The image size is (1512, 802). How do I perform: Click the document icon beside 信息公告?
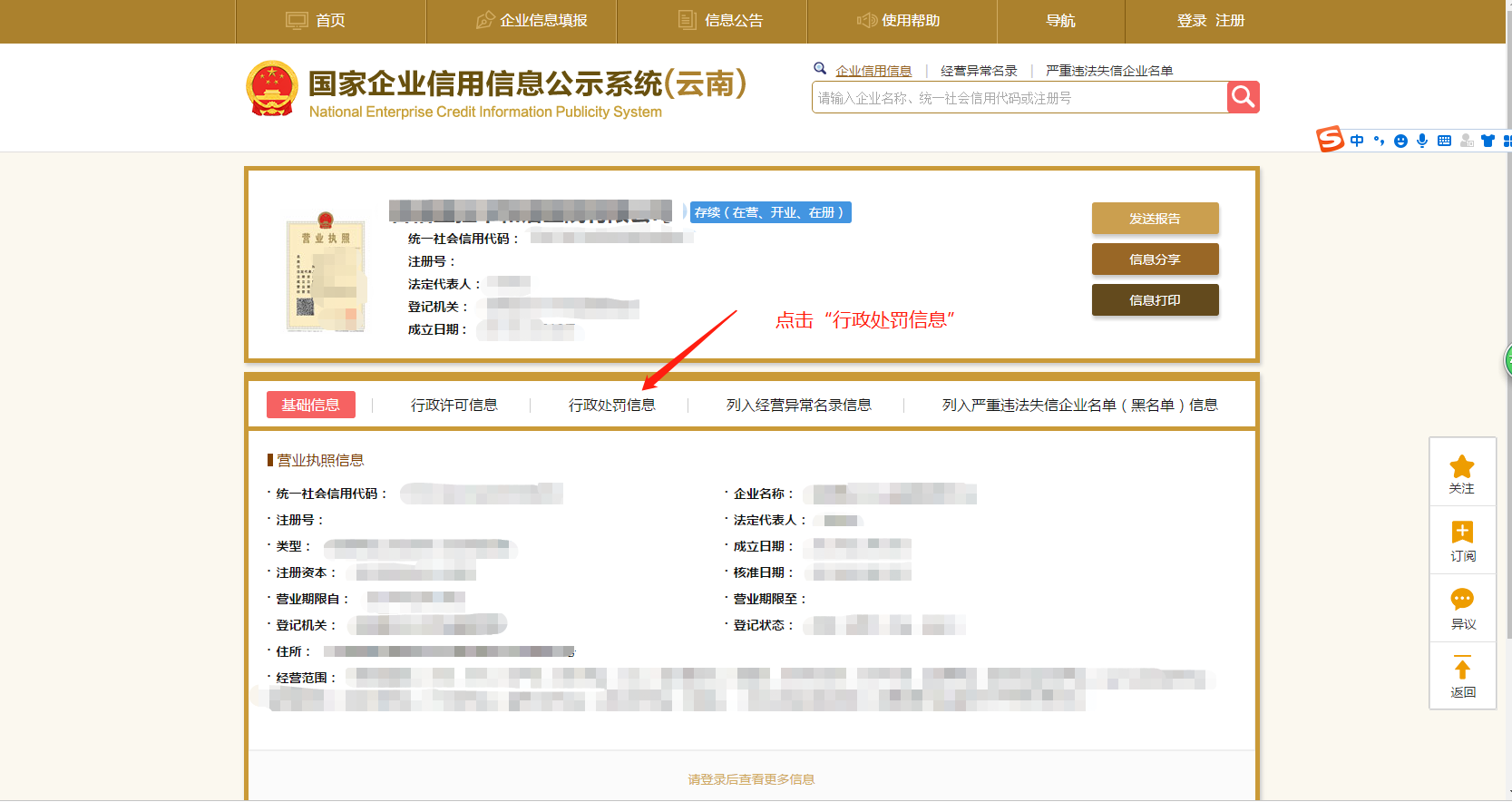[x=688, y=20]
